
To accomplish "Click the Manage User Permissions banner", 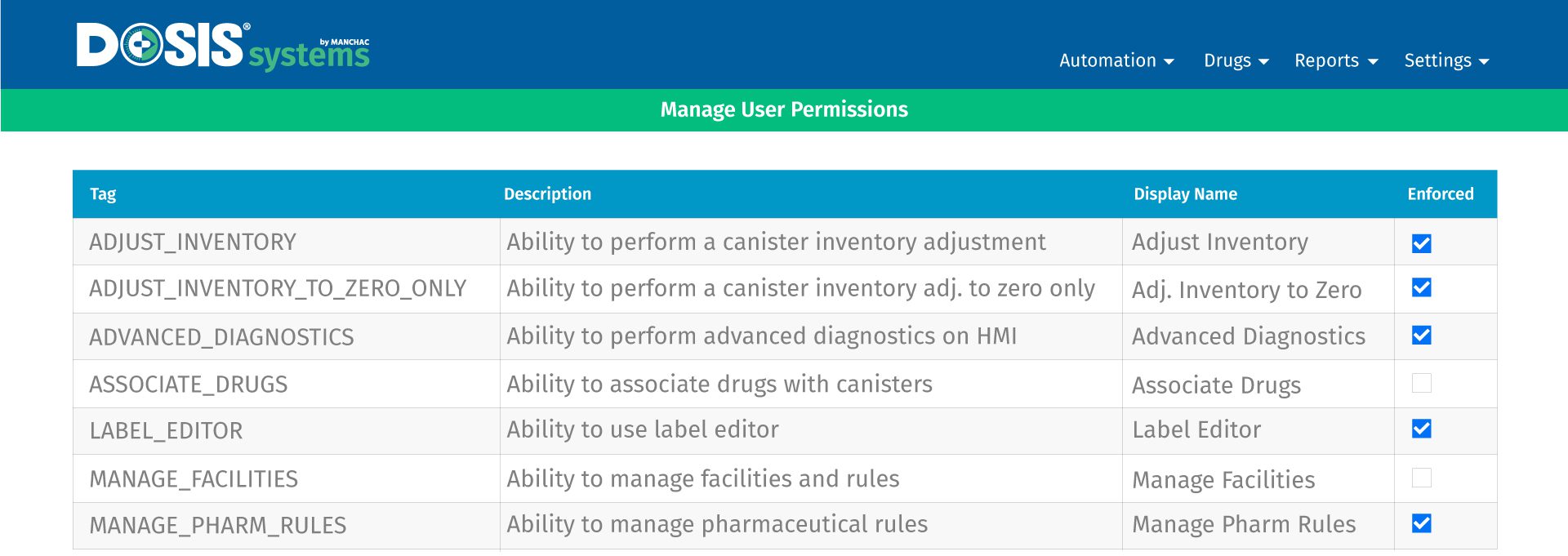I will tap(784, 109).
